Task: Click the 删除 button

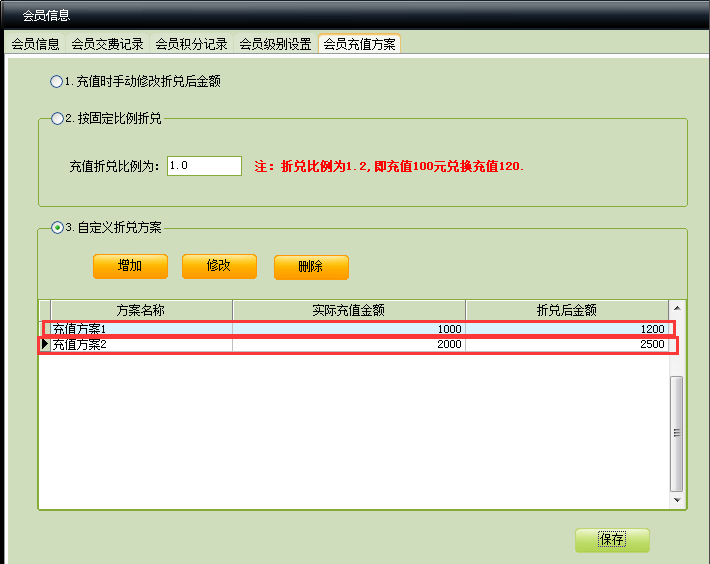Action: [311, 267]
